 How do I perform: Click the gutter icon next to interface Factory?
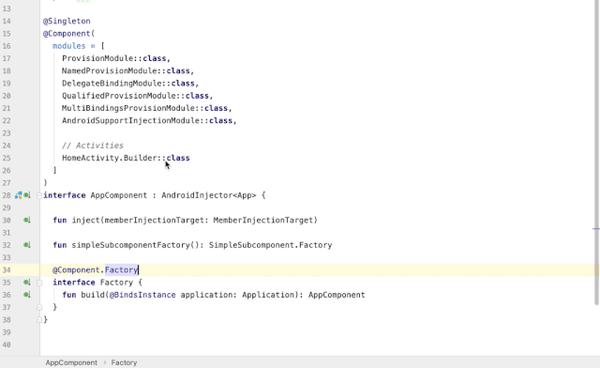[x=27, y=282]
